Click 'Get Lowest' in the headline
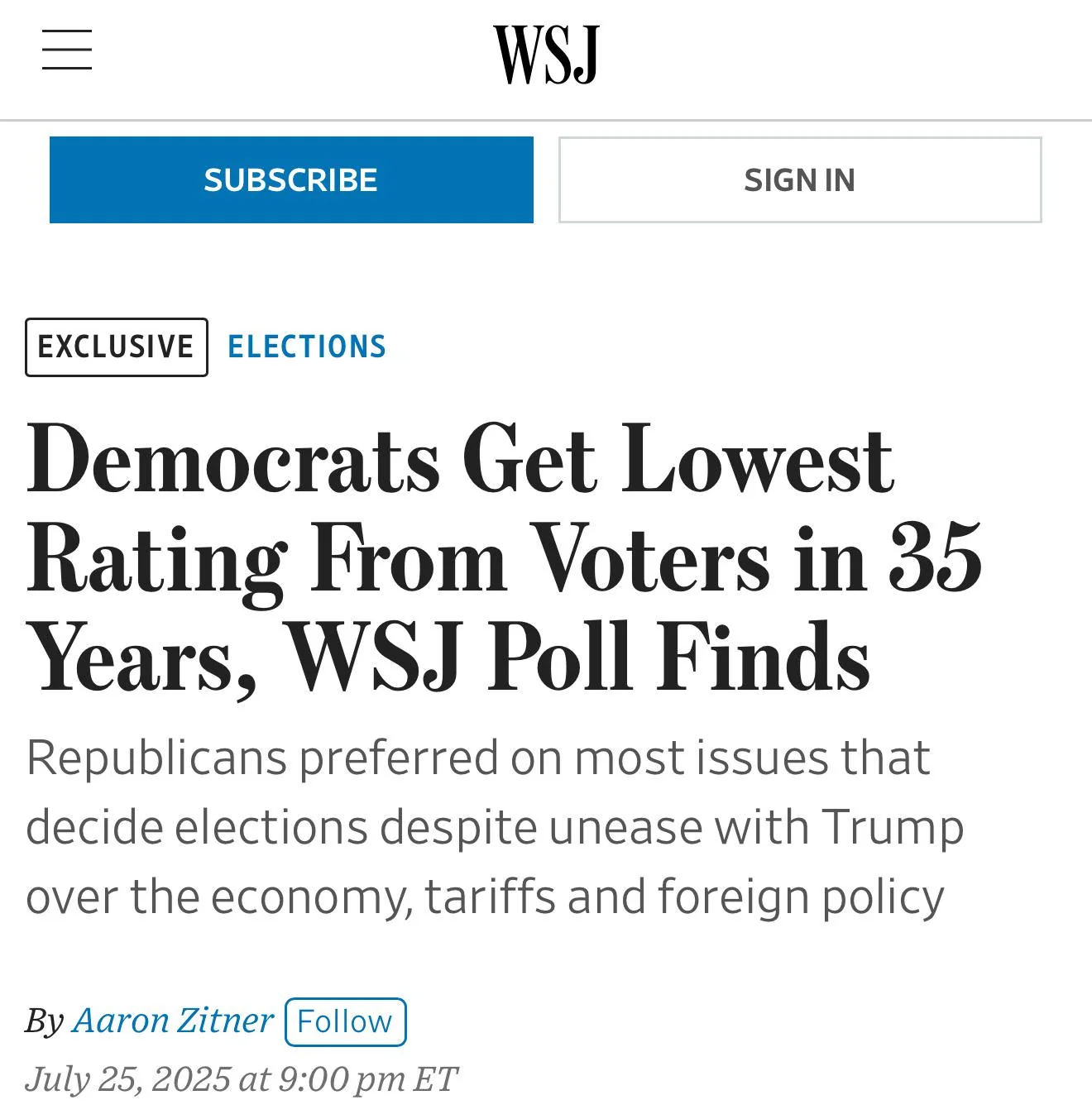Image resolution: width=1092 pixels, height=1119 pixels. [678, 460]
